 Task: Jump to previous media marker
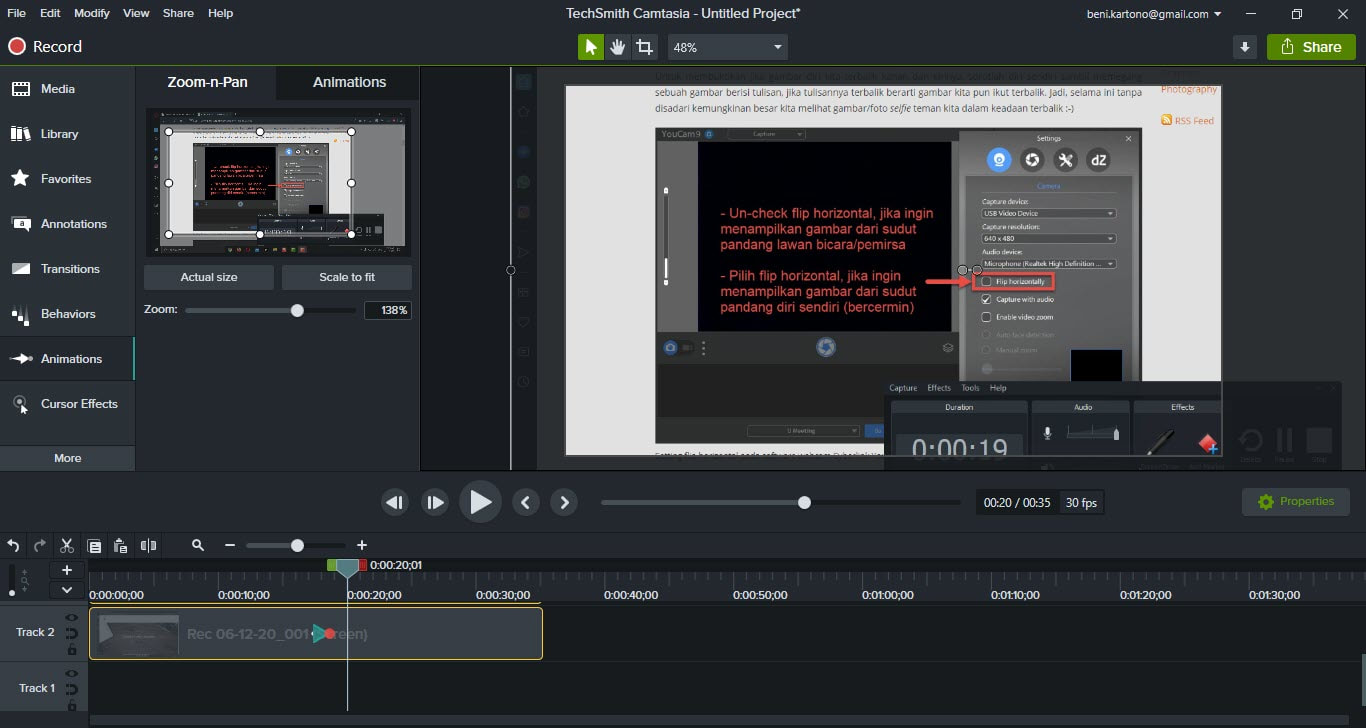coord(526,502)
